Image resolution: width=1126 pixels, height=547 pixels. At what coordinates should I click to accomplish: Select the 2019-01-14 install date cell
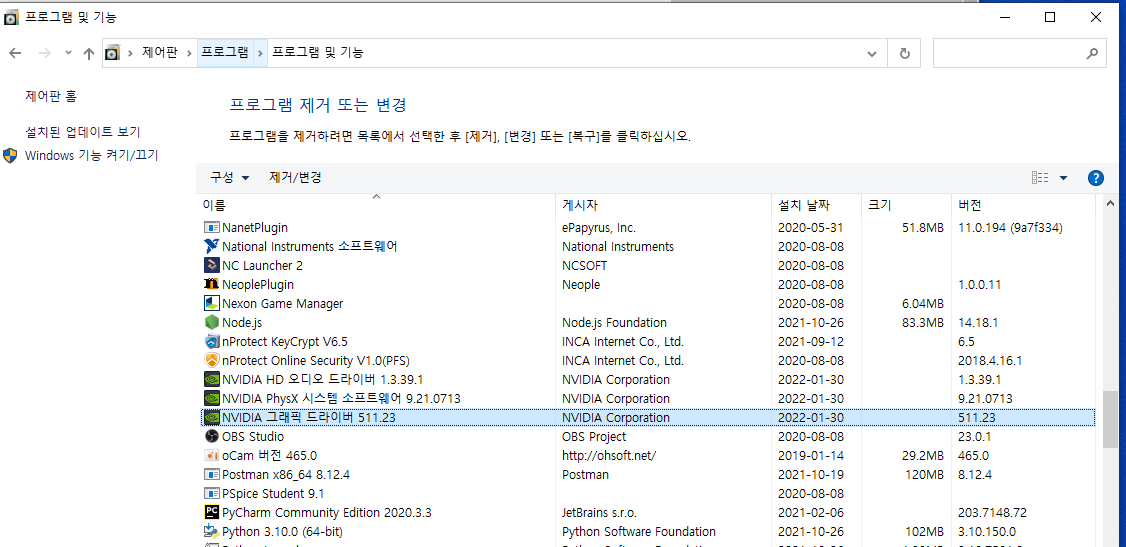(x=811, y=456)
